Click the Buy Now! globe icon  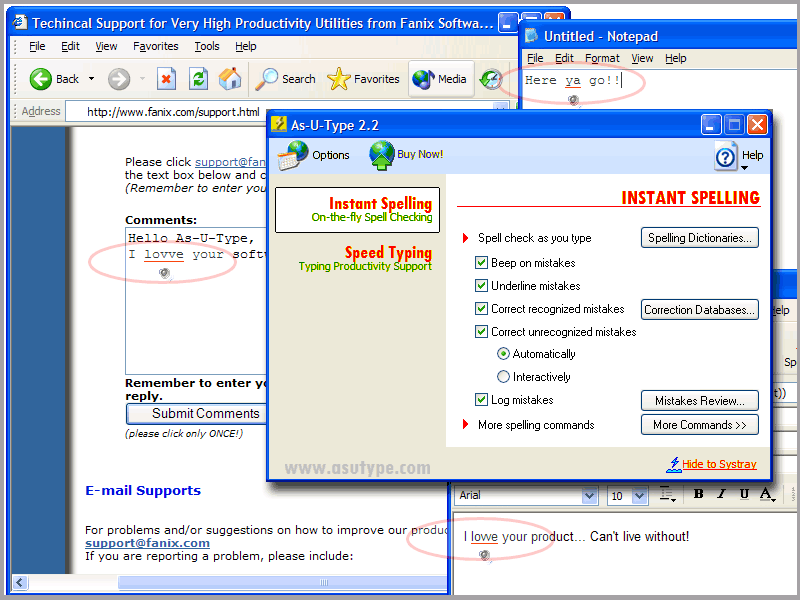click(382, 155)
